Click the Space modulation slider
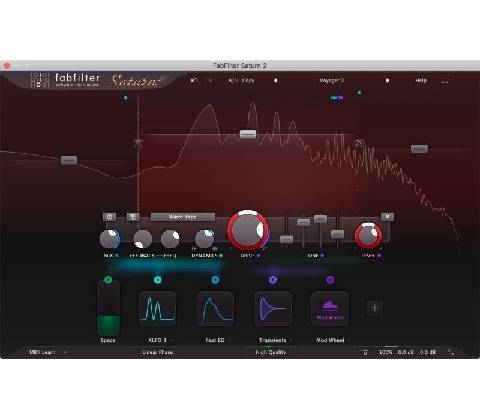This screenshot has height=420, width=480. (108, 308)
